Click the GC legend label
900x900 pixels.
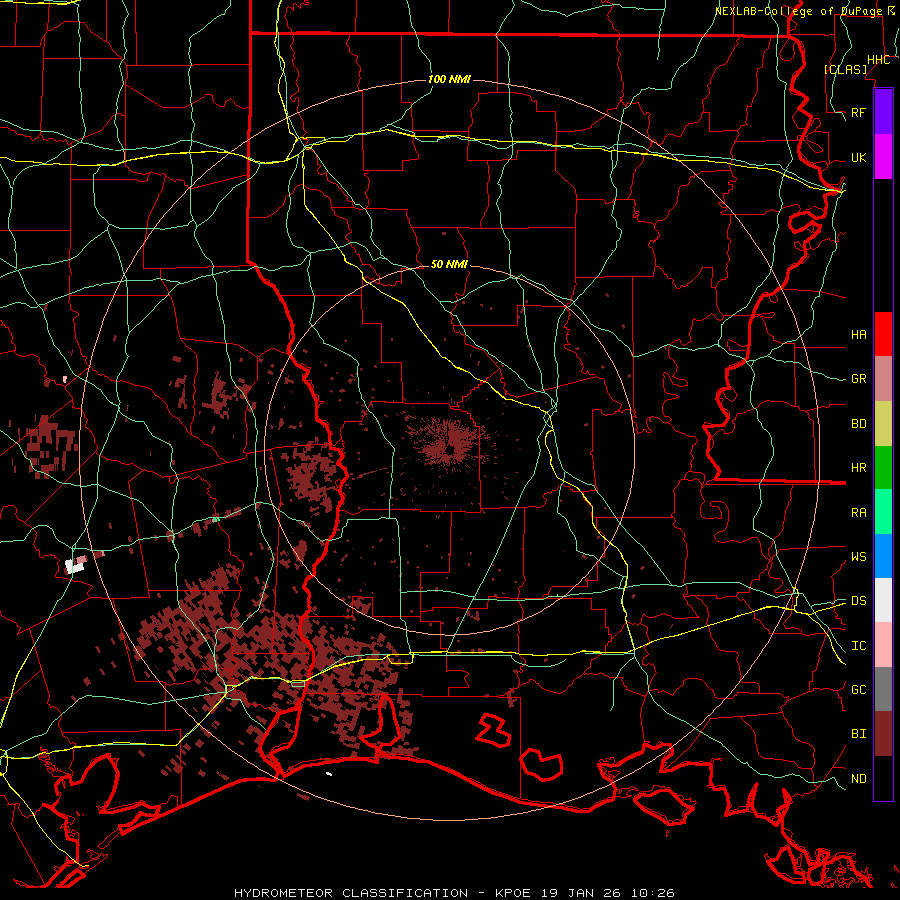[859, 690]
